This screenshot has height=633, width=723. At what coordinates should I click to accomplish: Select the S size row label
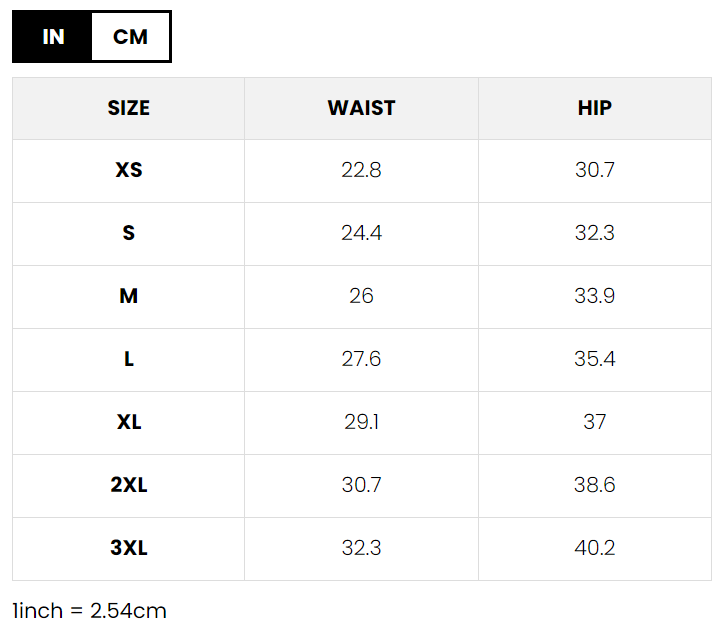[128, 233]
